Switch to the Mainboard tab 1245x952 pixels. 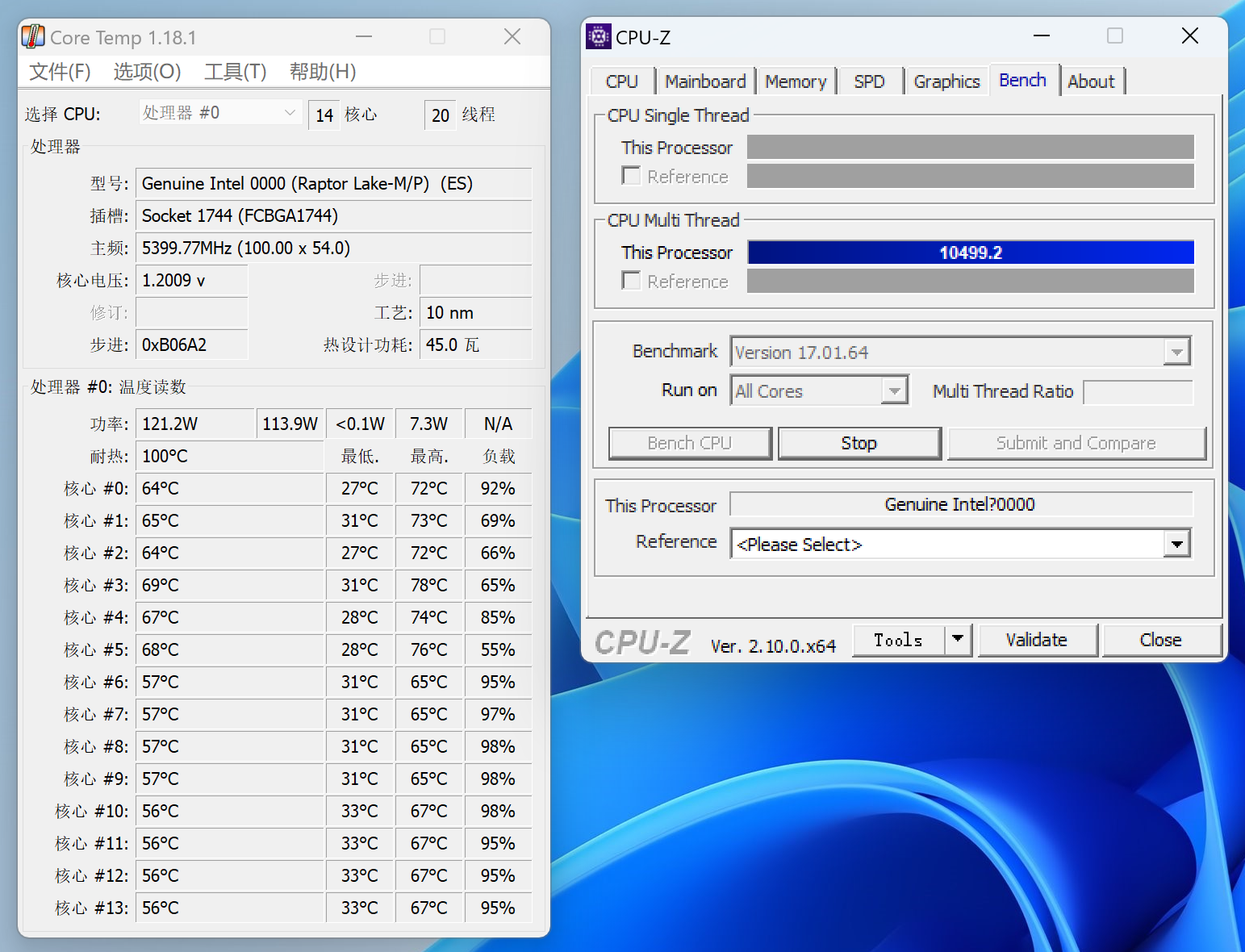click(x=705, y=81)
